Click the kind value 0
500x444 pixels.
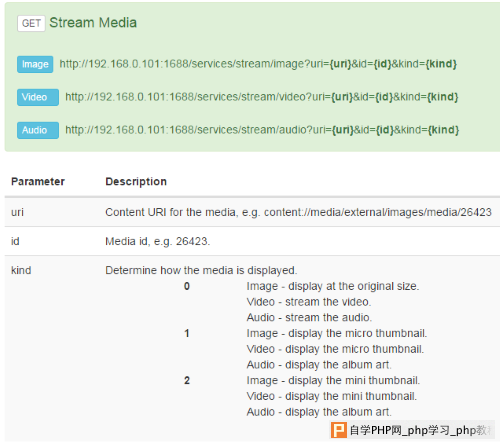pos(187,286)
